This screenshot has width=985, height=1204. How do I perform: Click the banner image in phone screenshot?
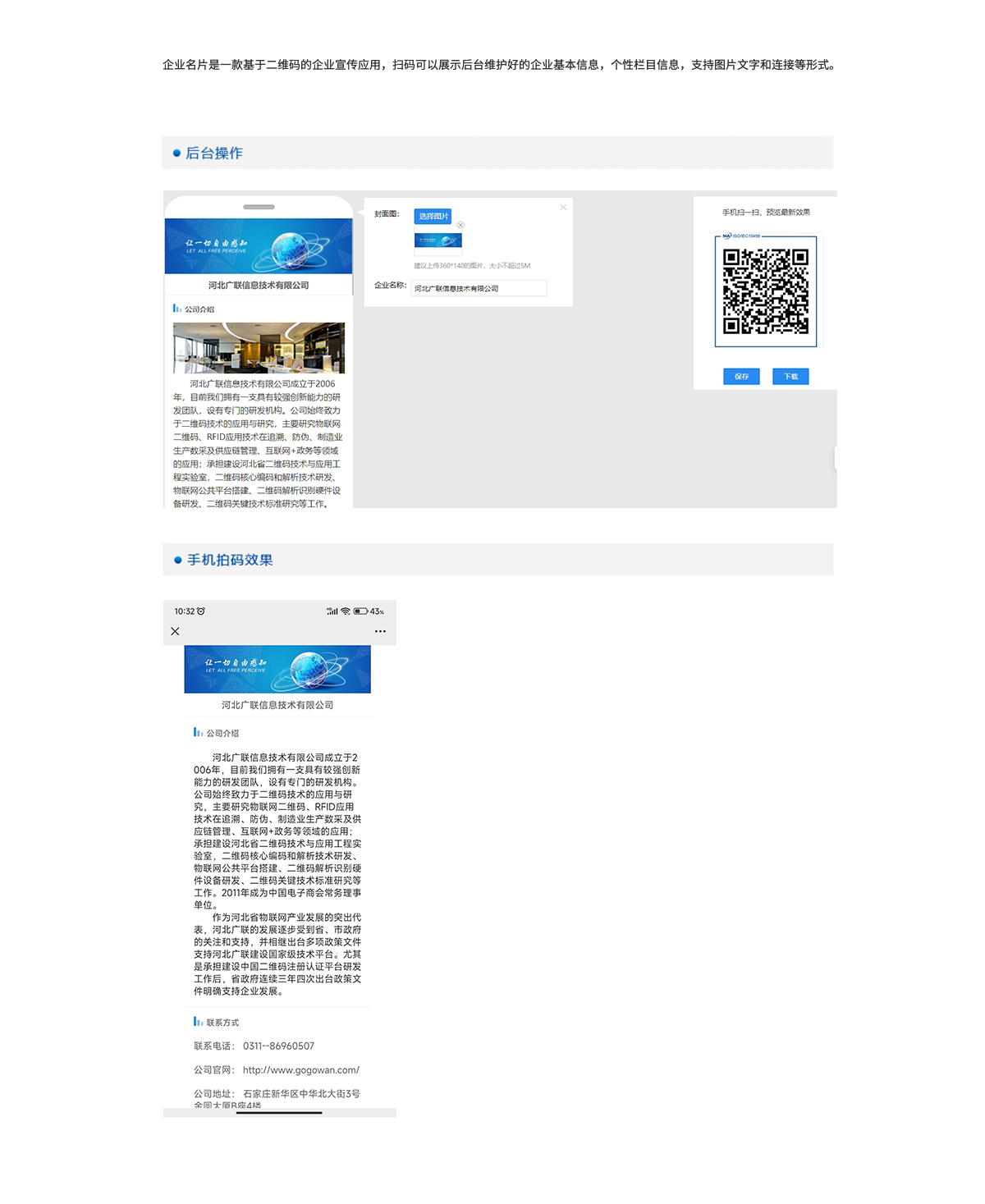point(277,669)
